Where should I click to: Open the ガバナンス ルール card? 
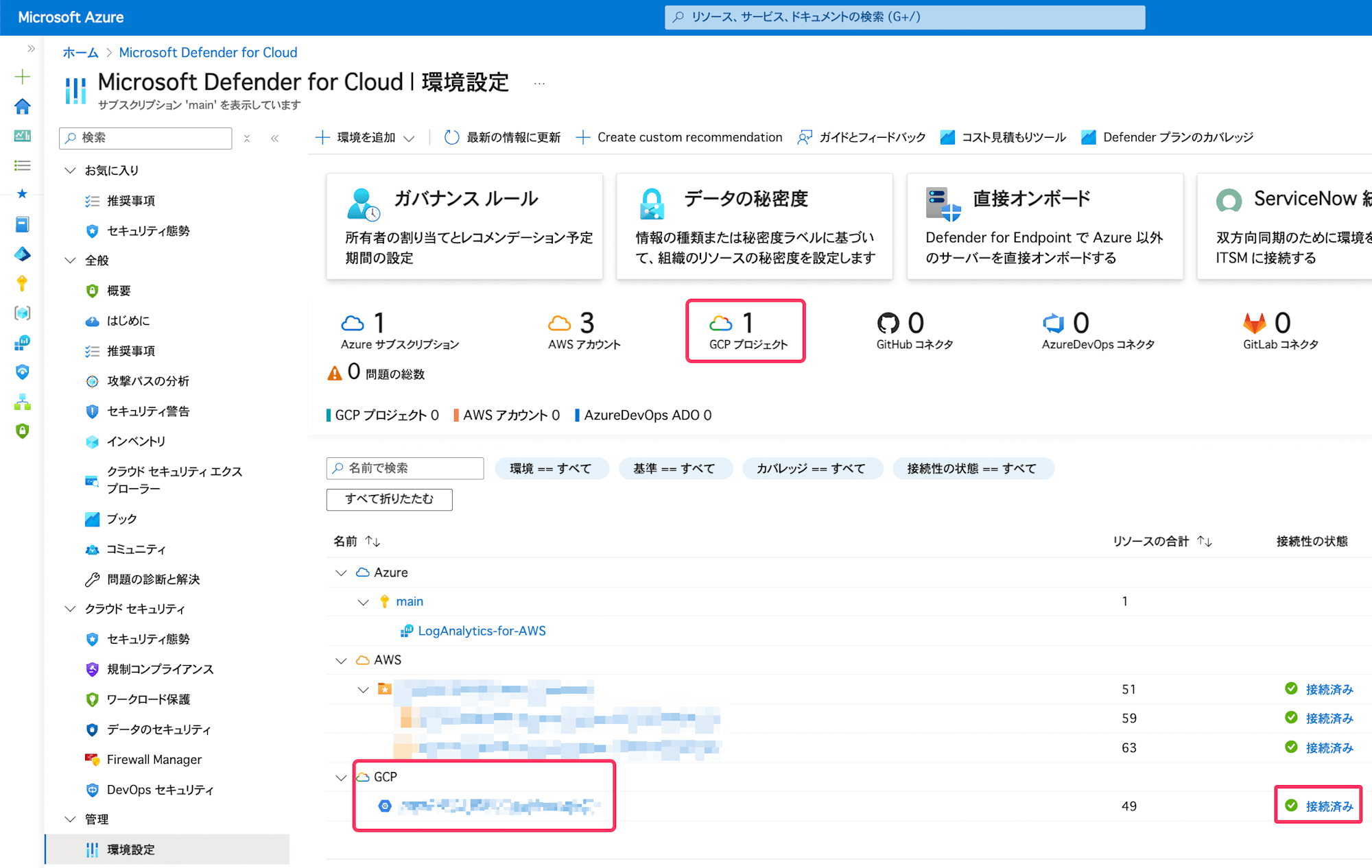(464, 226)
